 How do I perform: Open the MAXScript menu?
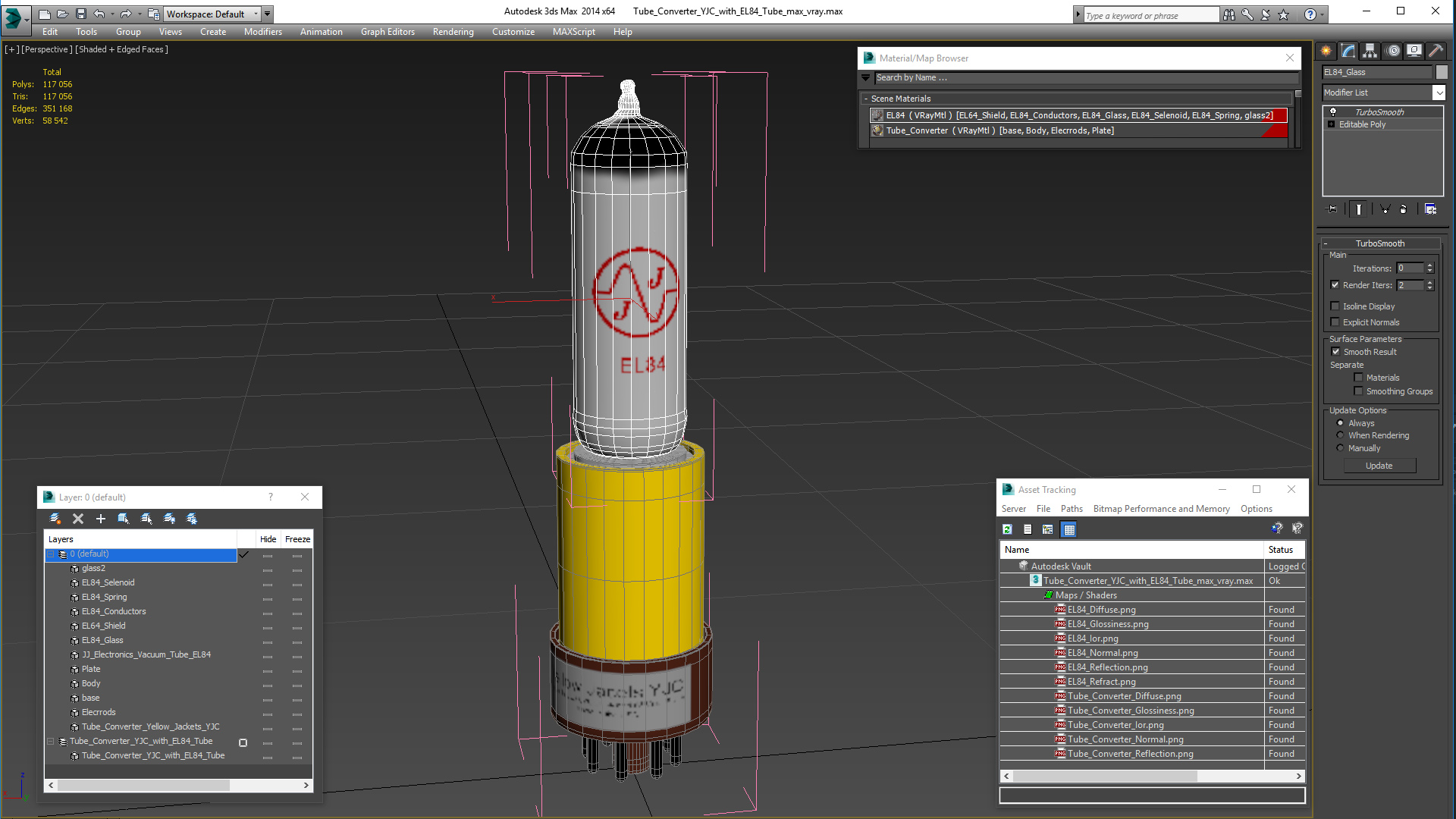[573, 32]
